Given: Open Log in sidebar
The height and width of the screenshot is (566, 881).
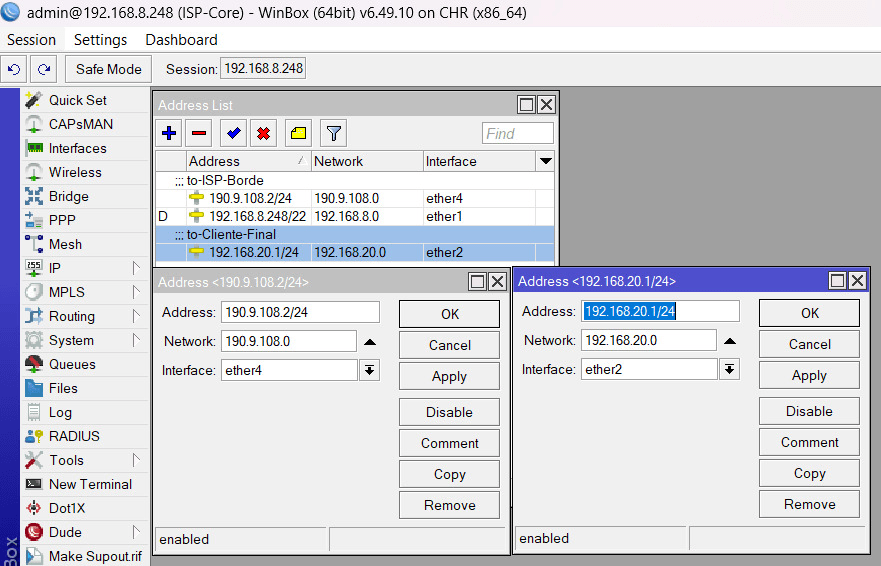Looking at the screenshot, I should tap(85, 413).
